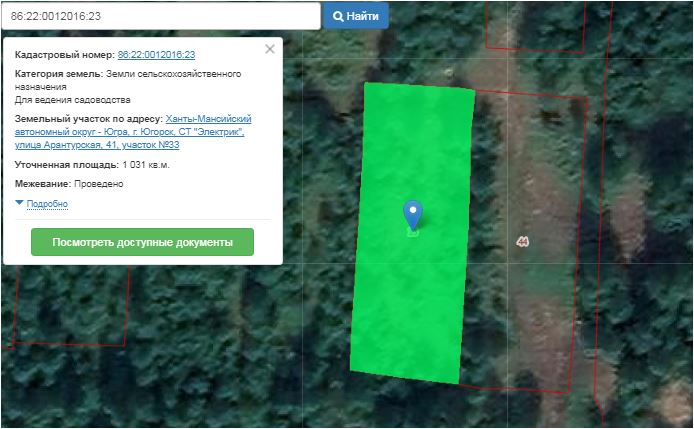The height and width of the screenshot is (429, 694).
Task: Click the Для ведения садоводства text
Action: click(x=73, y=100)
